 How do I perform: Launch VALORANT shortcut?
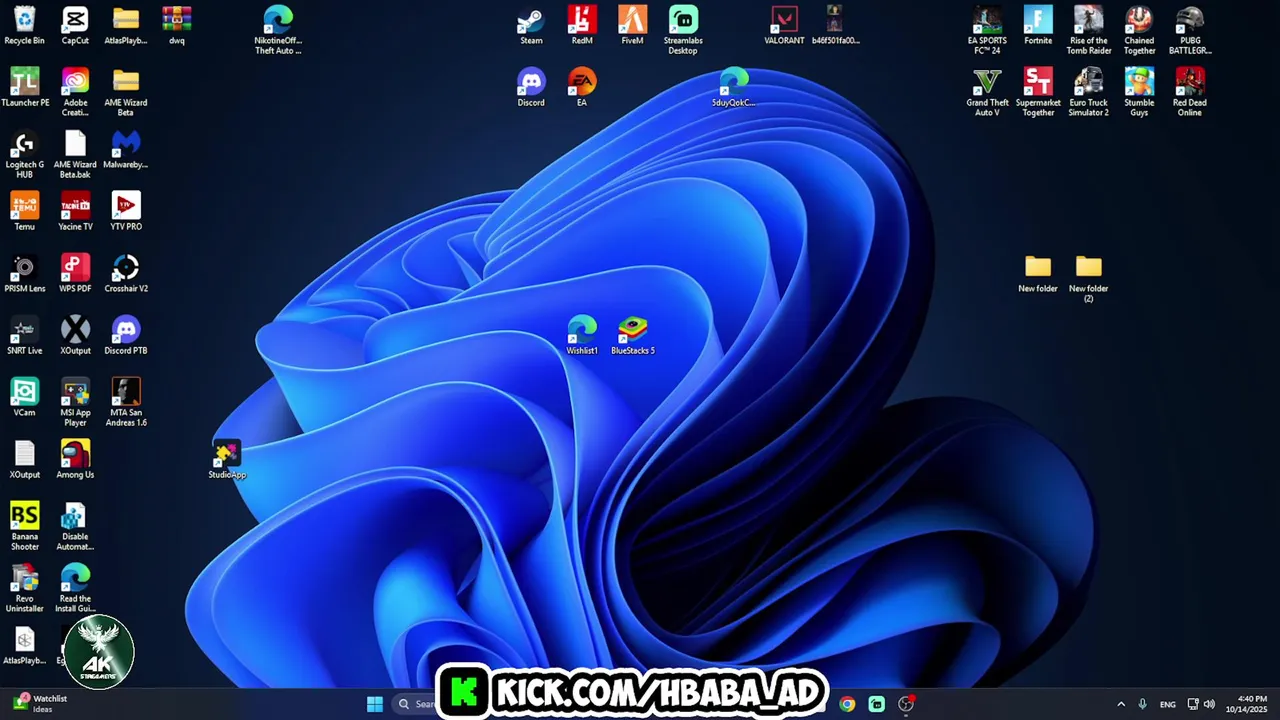784,26
